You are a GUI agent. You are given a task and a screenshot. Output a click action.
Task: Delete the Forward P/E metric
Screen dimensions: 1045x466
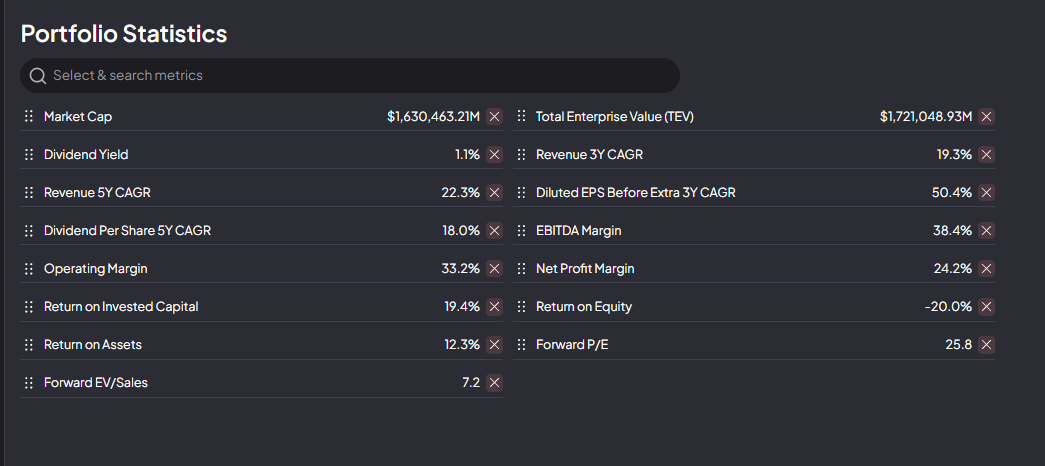986,345
